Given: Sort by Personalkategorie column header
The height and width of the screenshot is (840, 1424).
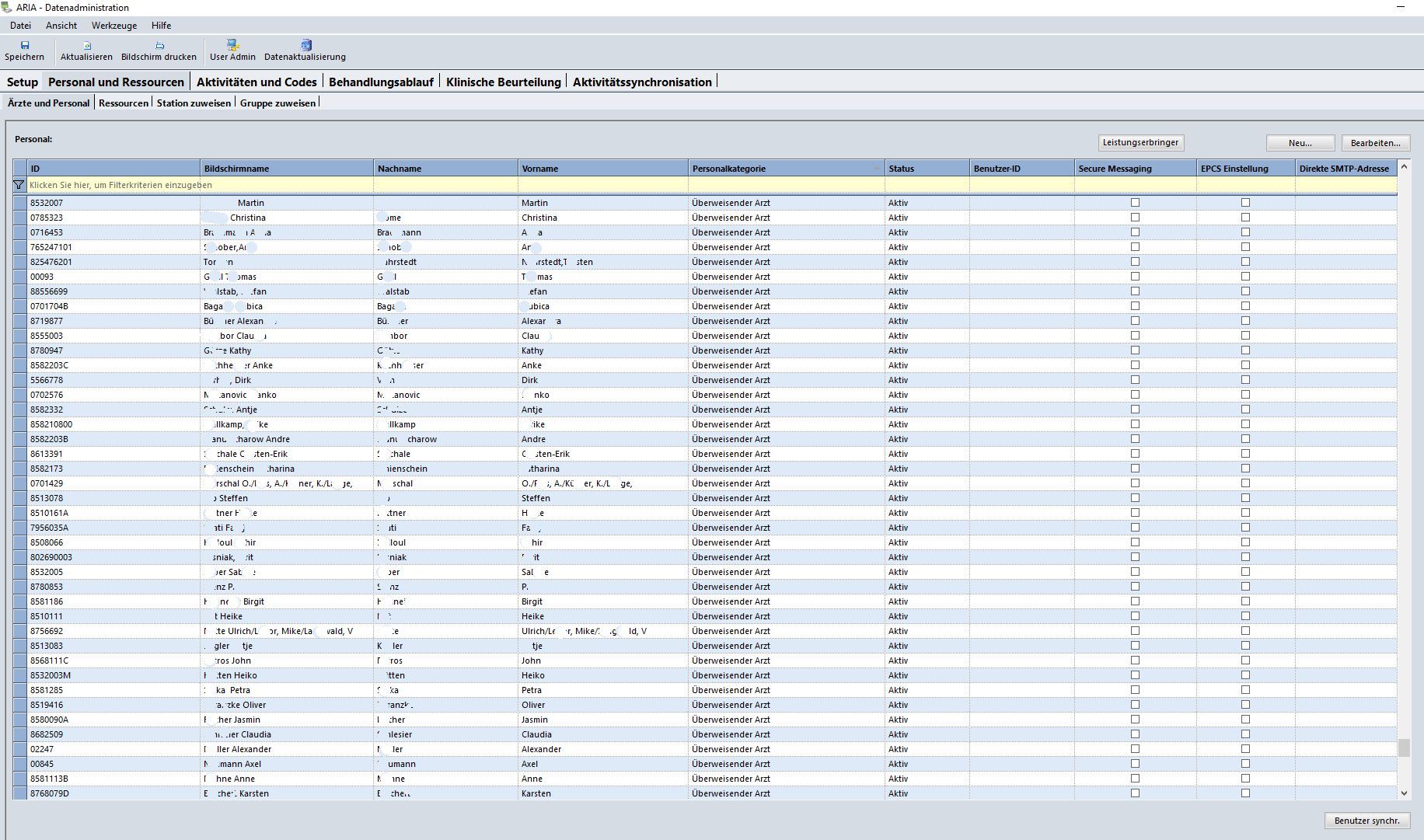Looking at the screenshot, I should click(x=785, y=169).
